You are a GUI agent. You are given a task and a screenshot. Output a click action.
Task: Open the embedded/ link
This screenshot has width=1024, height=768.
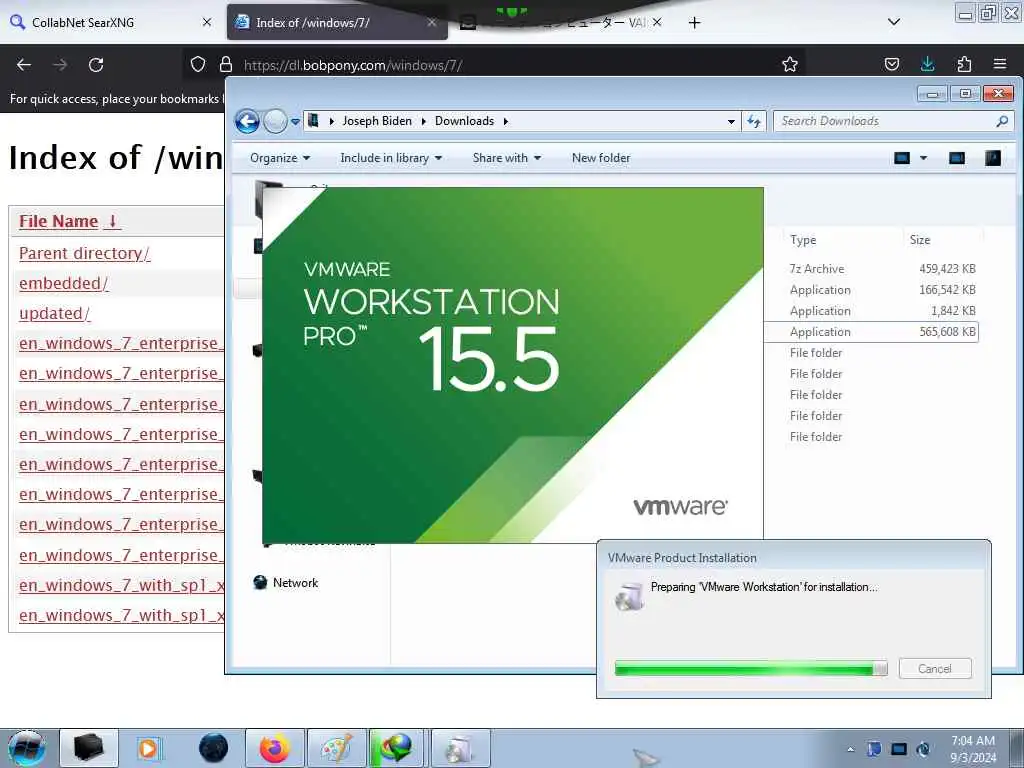coord(63,283)
